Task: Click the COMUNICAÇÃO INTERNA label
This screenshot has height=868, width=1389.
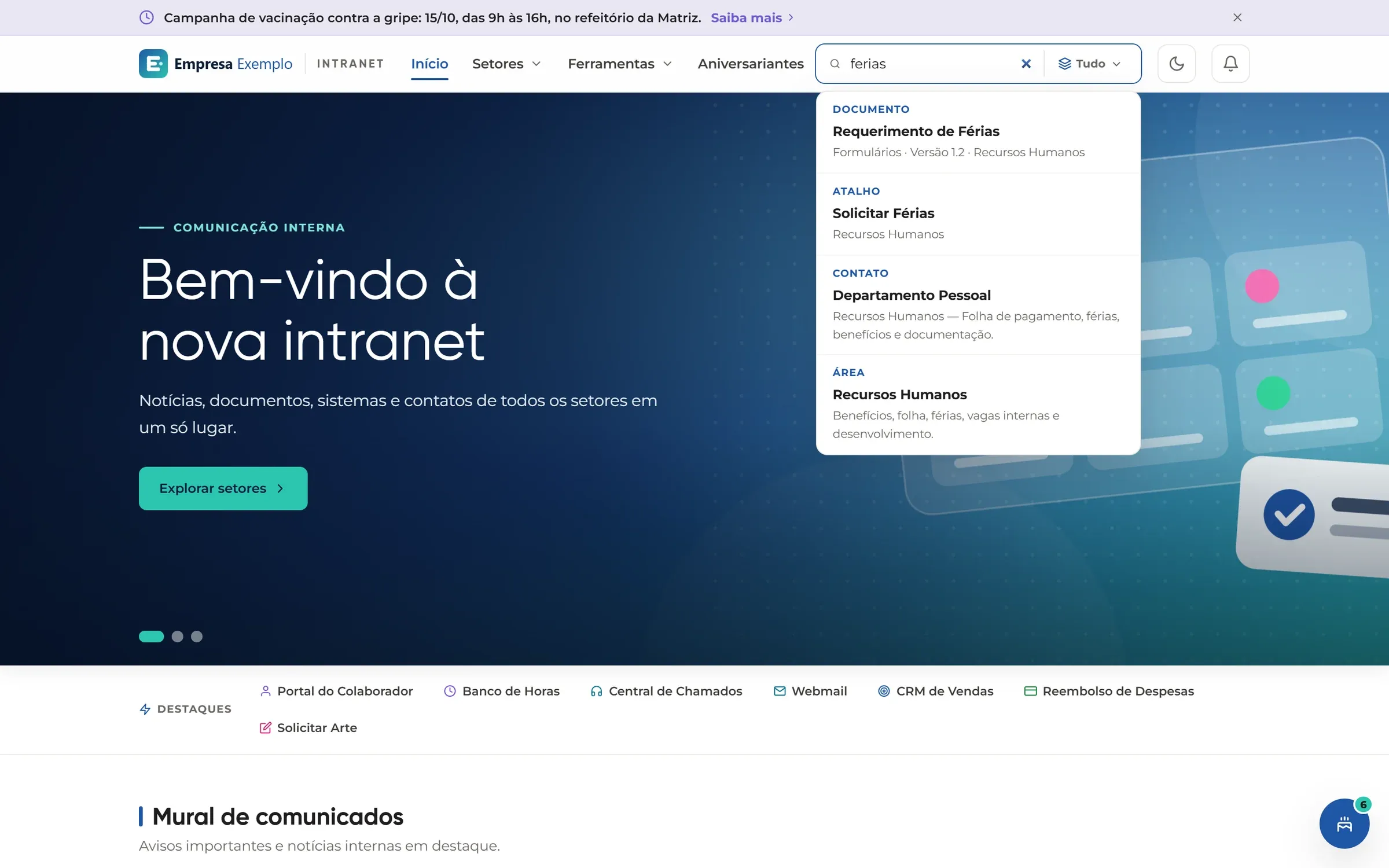Action: pyautogui.click(x=259, y=227)
